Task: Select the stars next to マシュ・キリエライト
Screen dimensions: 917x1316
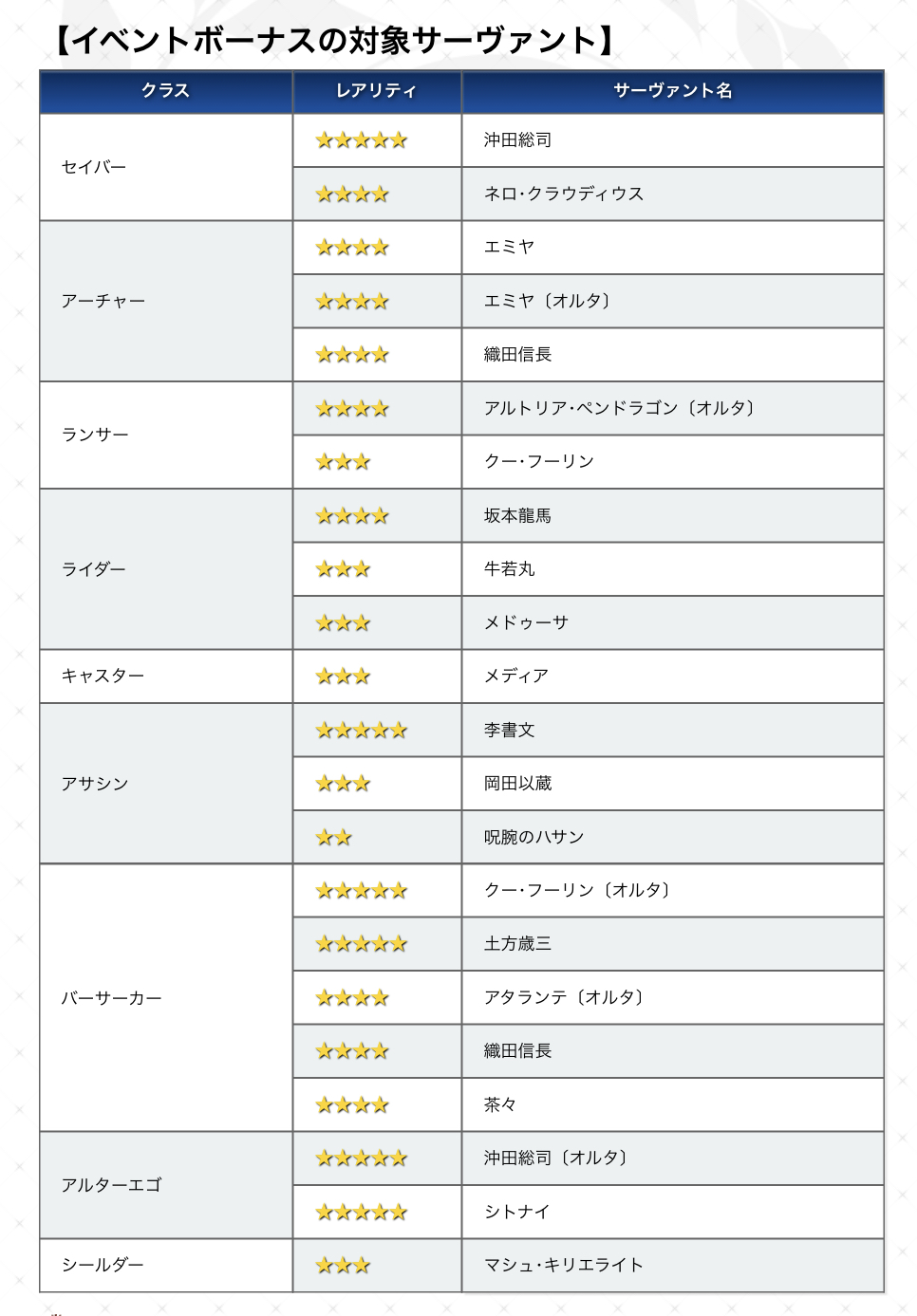Action: coord(343,1265)
